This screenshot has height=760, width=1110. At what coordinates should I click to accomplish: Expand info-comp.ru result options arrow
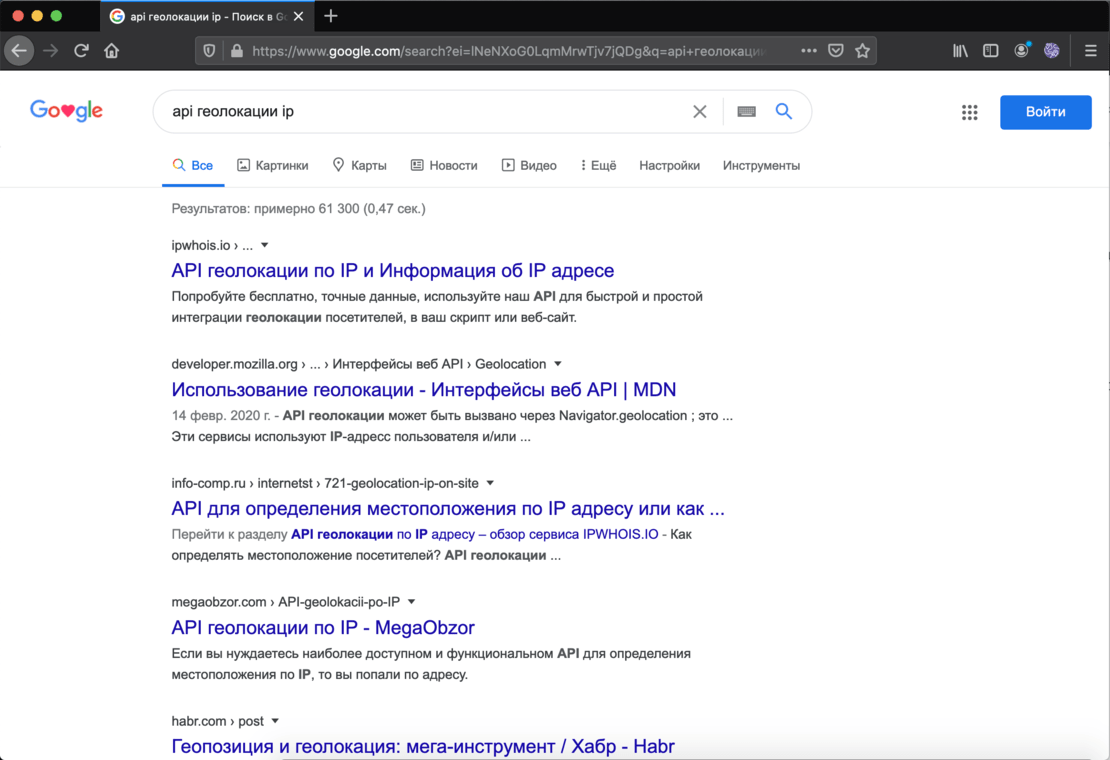click(490, 483)
